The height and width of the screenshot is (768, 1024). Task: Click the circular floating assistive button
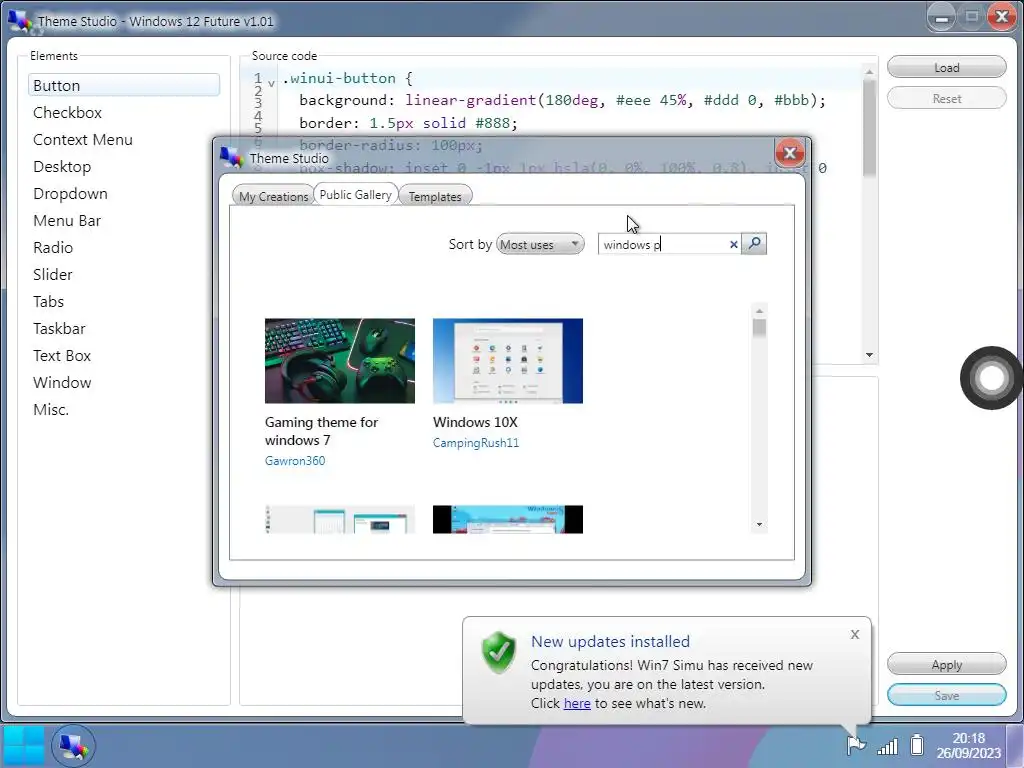(991, 377)
